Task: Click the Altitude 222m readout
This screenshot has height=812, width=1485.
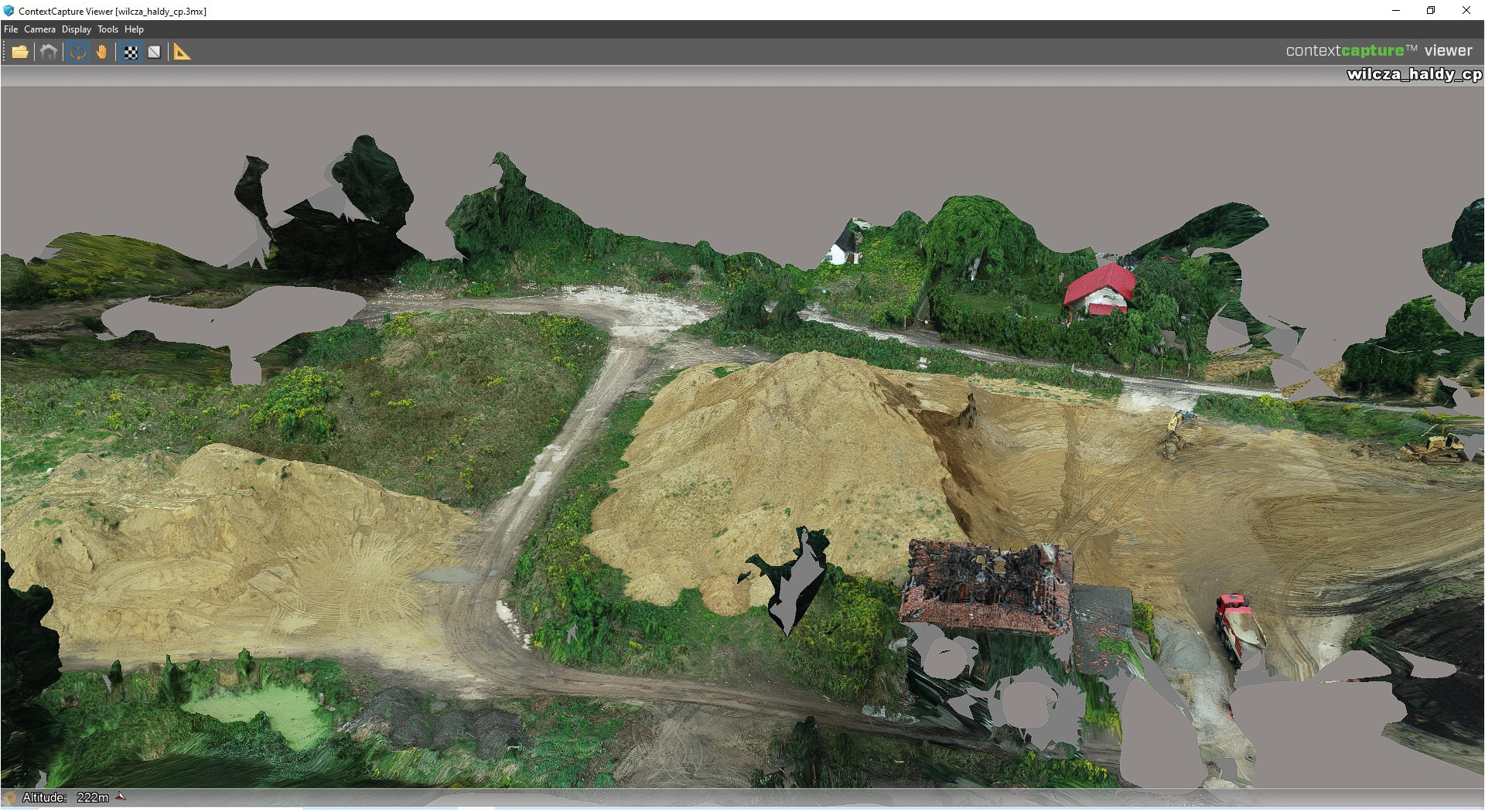Action: pyautogui.click(x=66, y=797)
